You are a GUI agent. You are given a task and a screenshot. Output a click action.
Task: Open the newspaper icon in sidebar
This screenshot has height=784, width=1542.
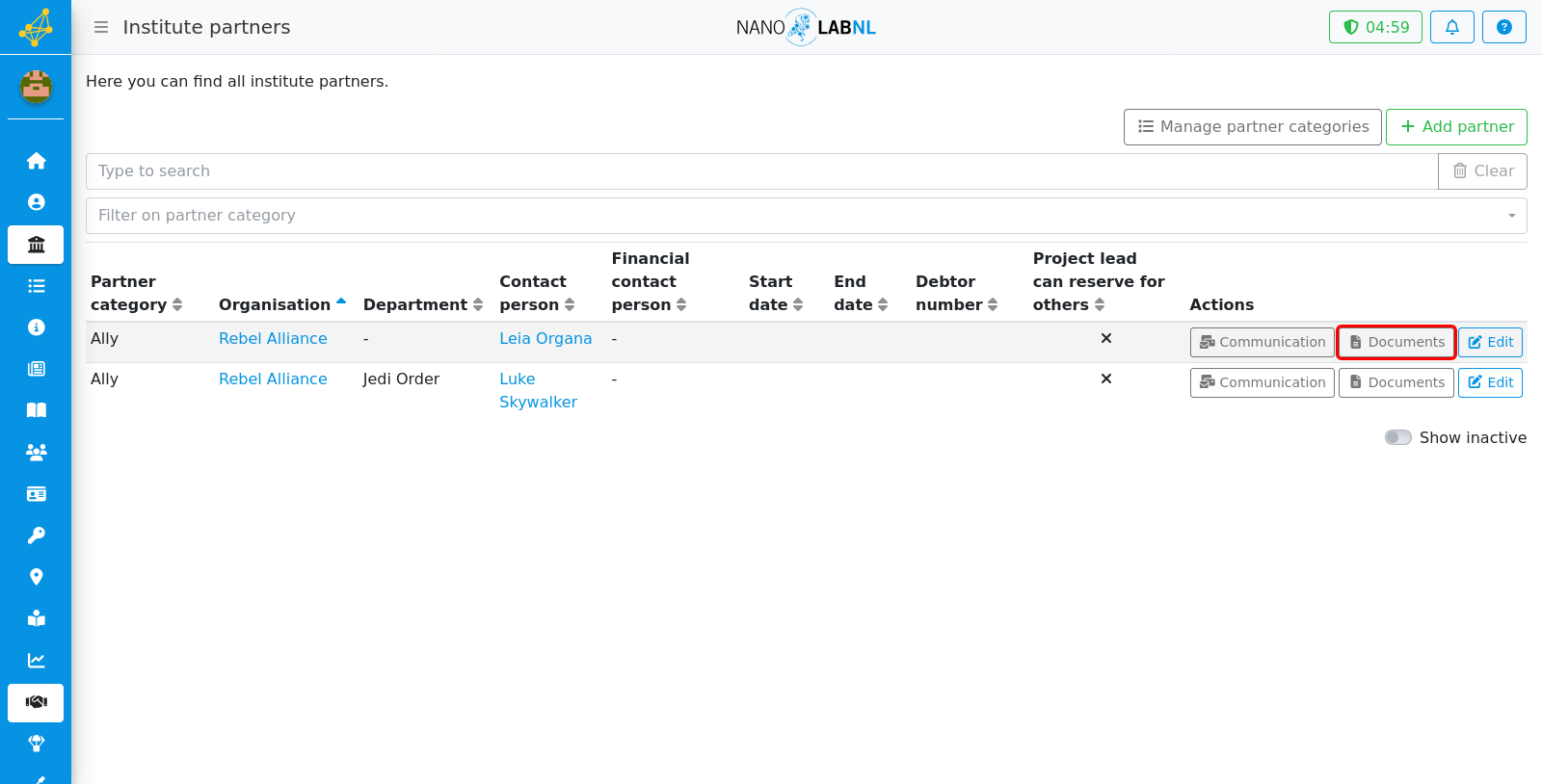point(36,369)
